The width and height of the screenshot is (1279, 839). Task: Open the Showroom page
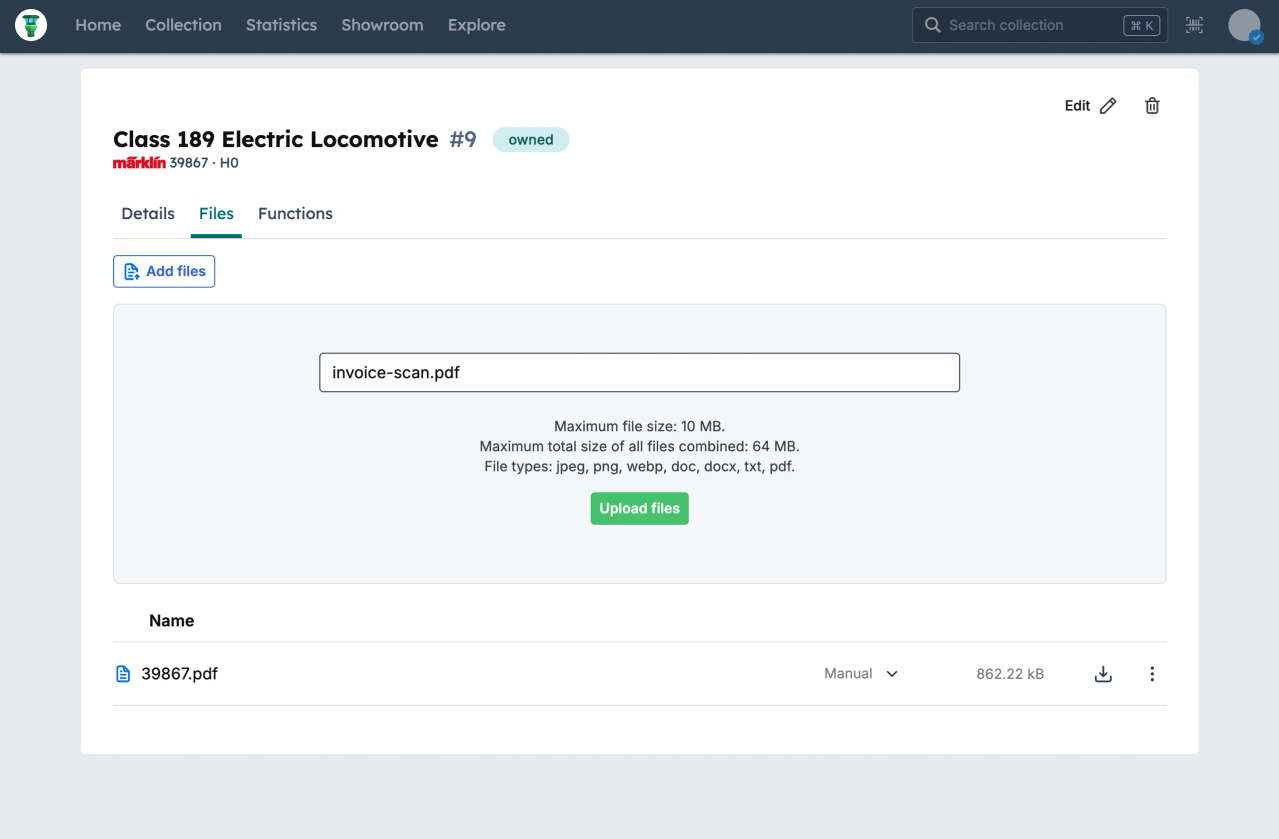coord(382,25)
